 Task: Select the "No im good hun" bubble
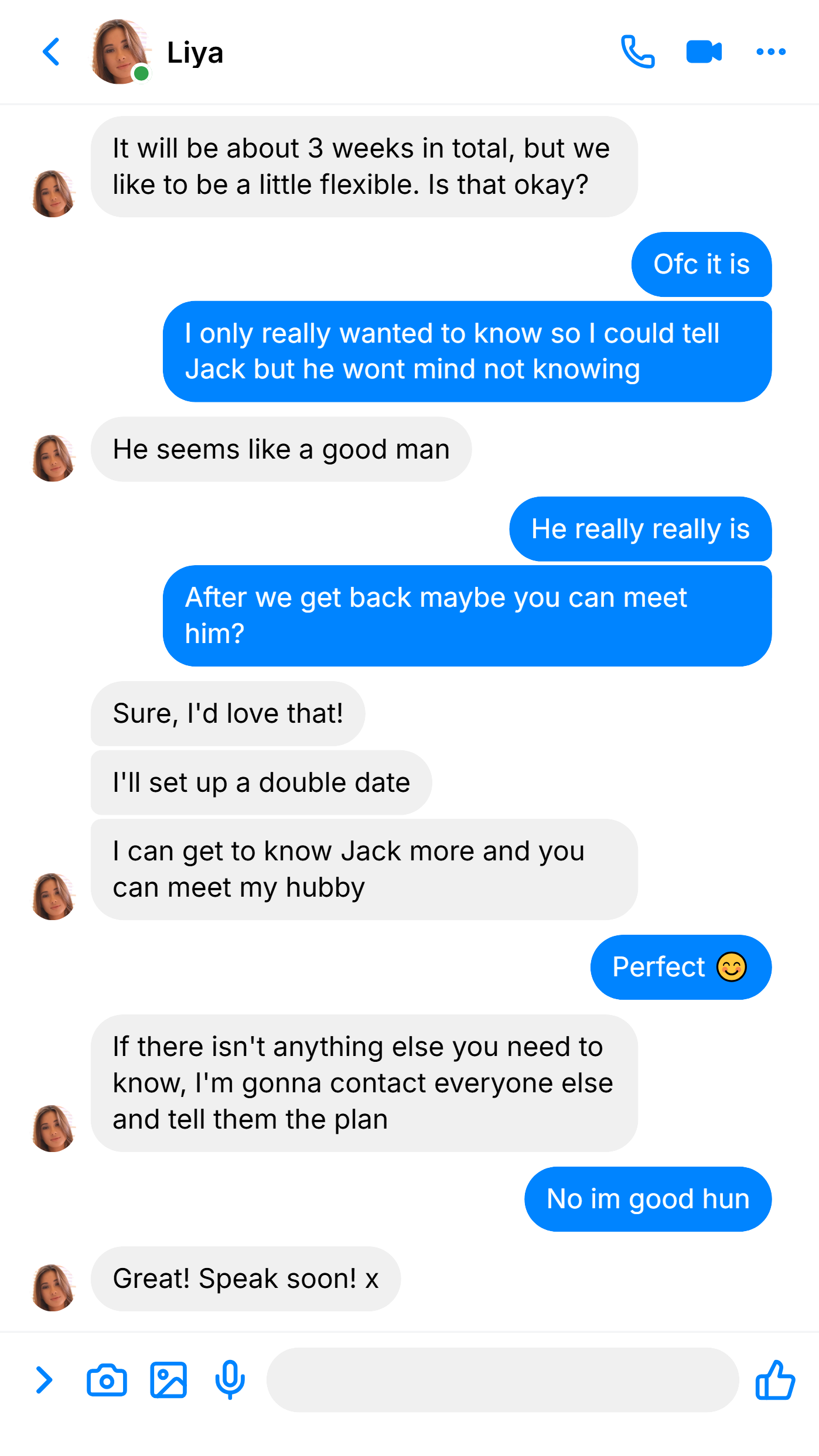(x=648, y=1199)
